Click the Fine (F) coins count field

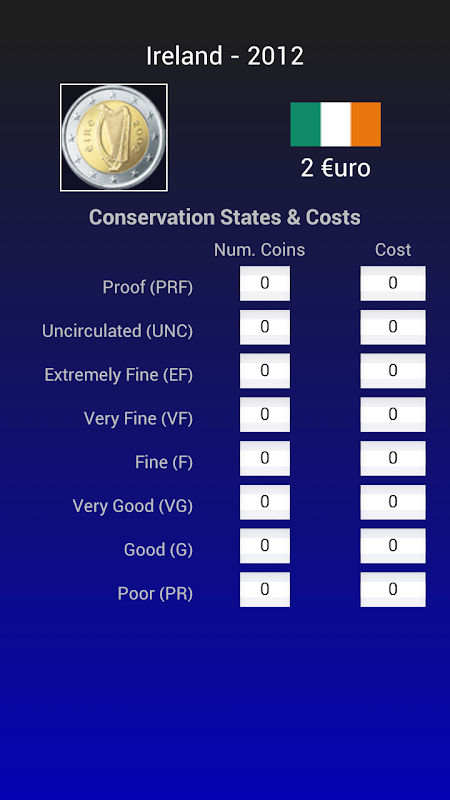(x=265, y=458)
